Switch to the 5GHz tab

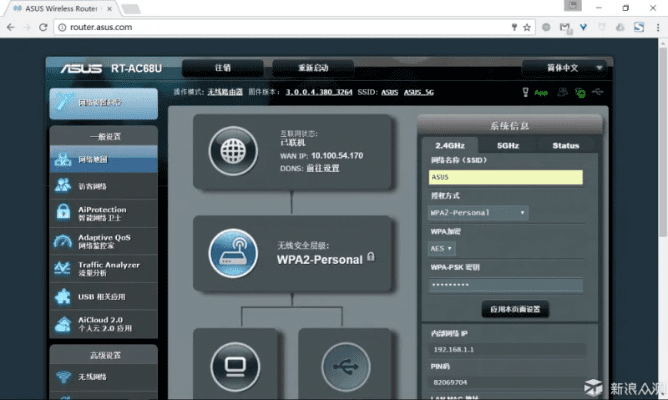tap(508, 145)
